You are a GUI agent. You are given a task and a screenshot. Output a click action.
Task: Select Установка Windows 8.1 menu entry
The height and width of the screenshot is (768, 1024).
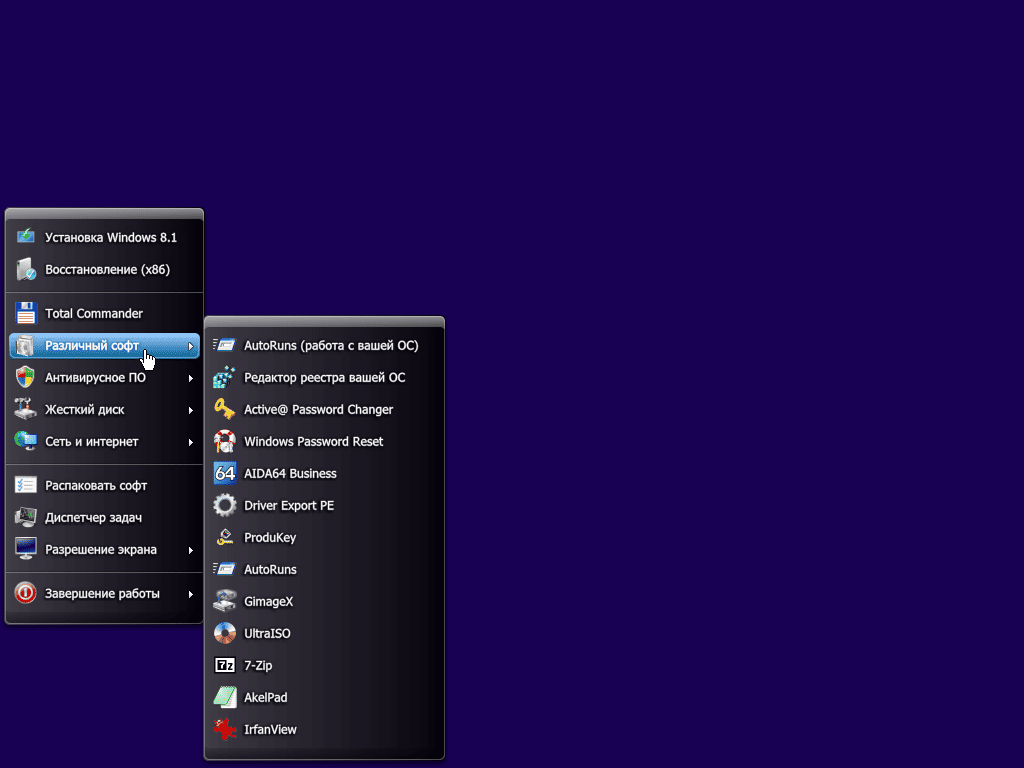(x=110, y=237)
